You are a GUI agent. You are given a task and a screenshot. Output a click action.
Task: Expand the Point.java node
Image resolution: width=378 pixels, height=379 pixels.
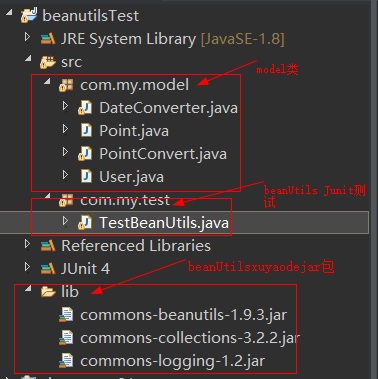66,129
